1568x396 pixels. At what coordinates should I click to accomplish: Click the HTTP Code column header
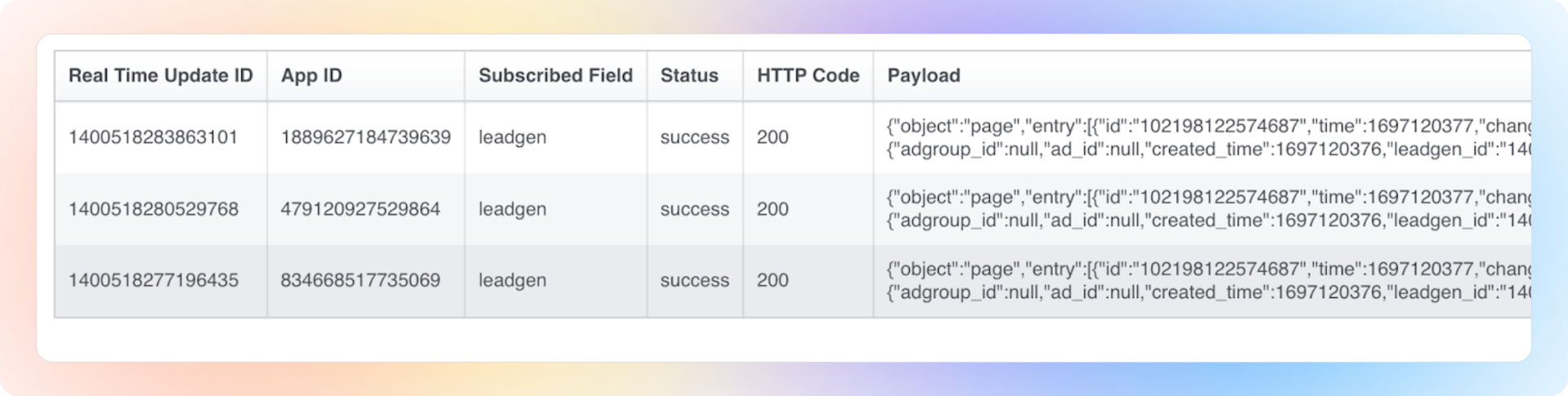(x=808, y=76)
